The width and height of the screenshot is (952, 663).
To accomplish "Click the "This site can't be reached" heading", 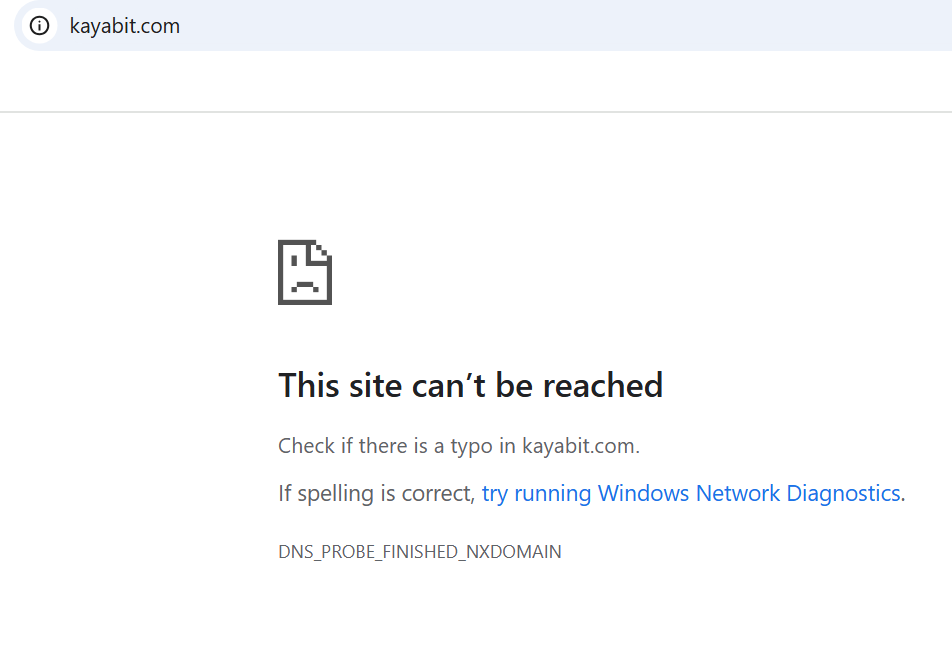I will [471, 386].
